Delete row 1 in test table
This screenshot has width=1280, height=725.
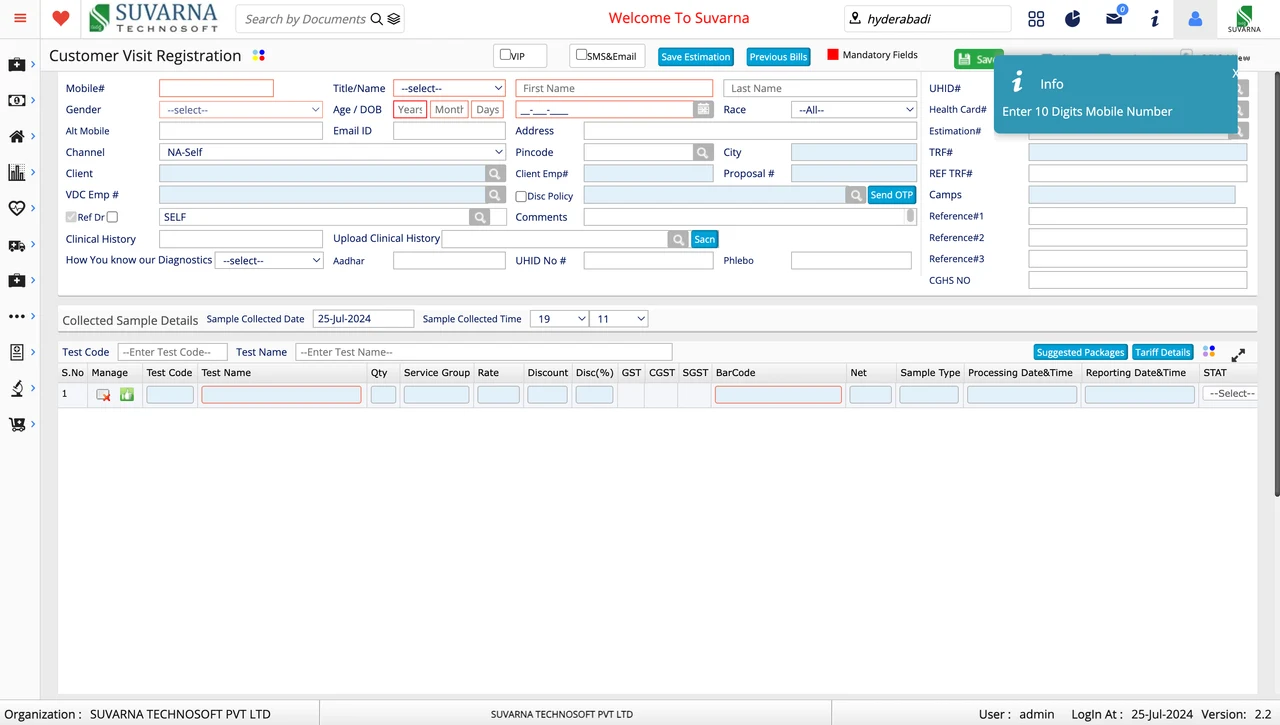point(103,395)
